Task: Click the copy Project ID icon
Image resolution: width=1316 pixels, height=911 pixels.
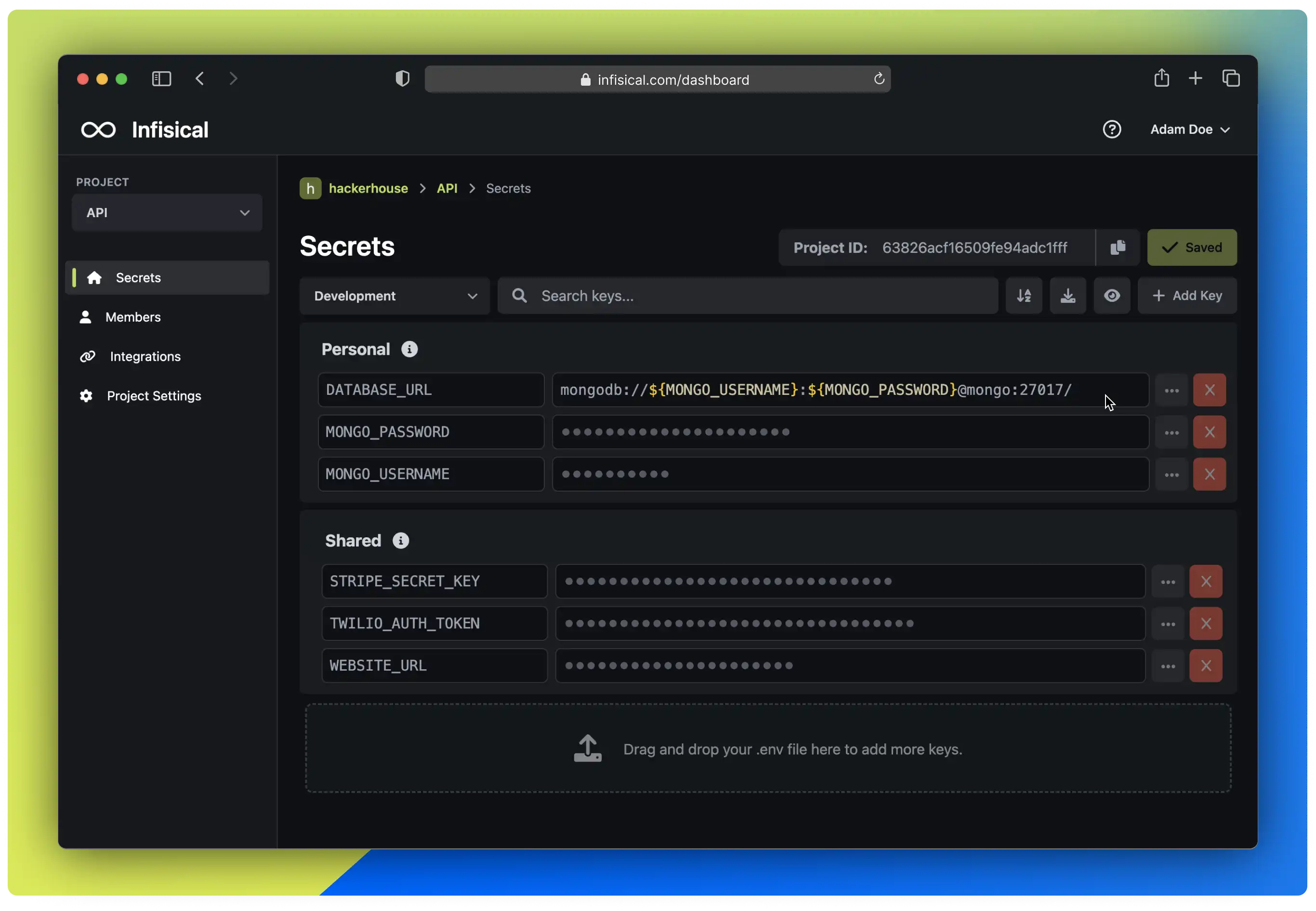Action: [1118, 247]
